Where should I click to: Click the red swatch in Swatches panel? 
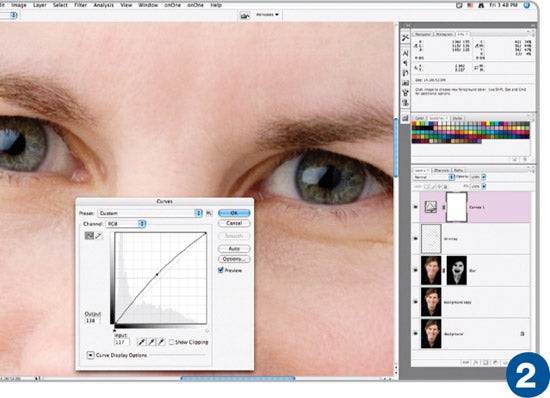pyautogui.click(x=414, y=124)
